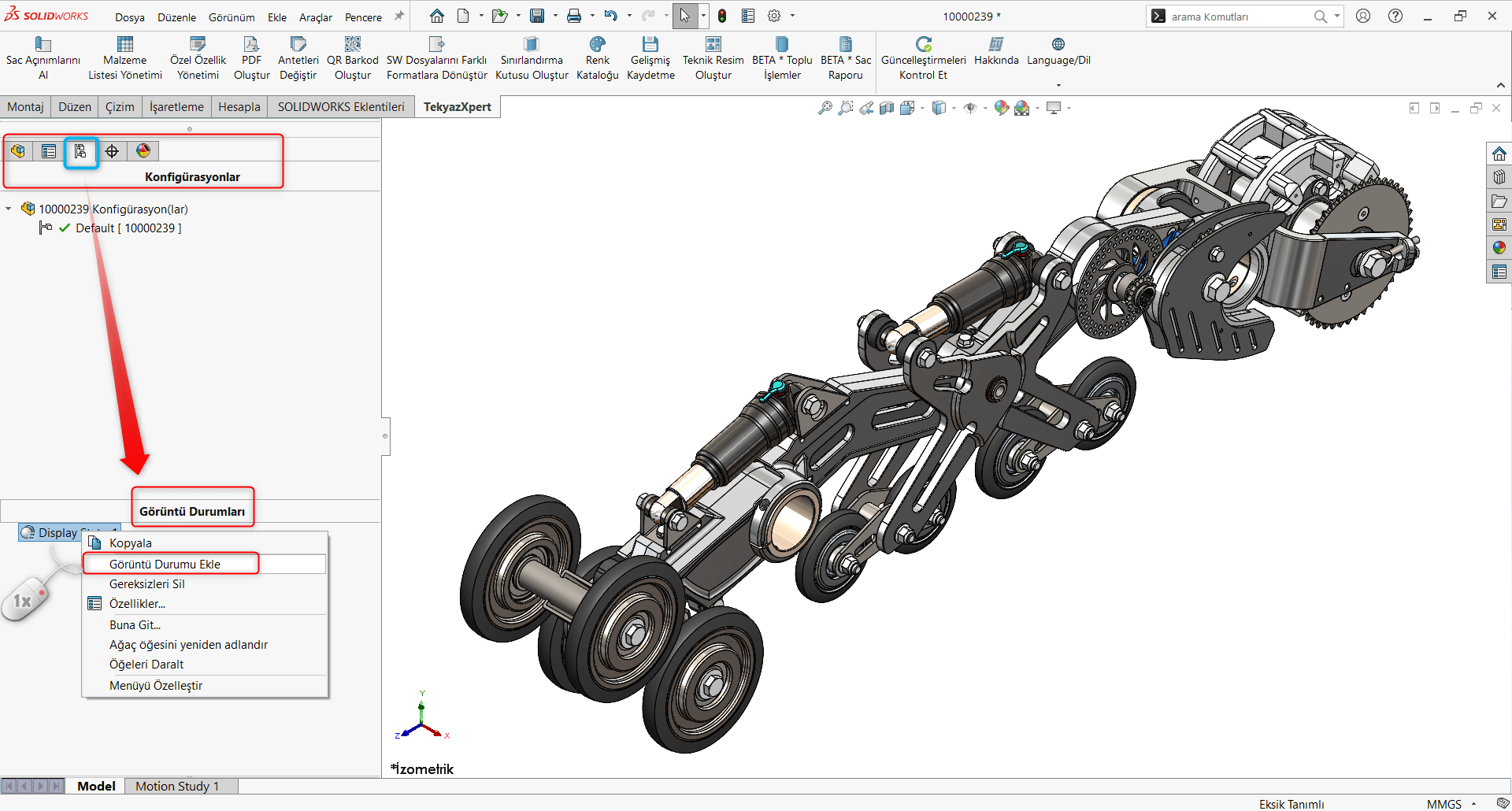
Task: Select Gereksizleri Sil in the context menu
Action: pos(205,584)
